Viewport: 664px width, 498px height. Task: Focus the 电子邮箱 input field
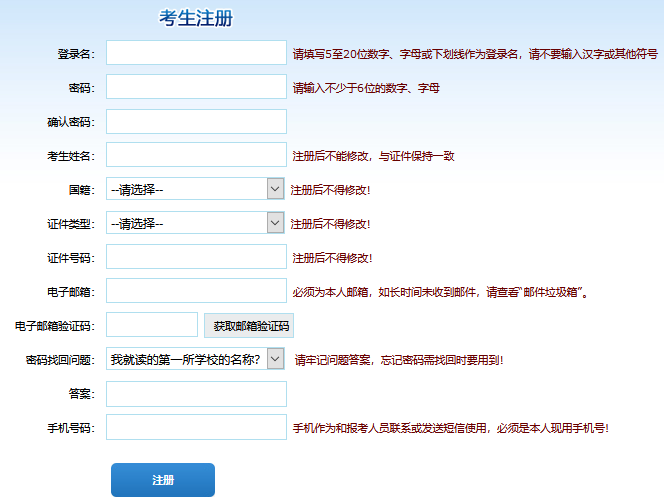pos(196,290)
